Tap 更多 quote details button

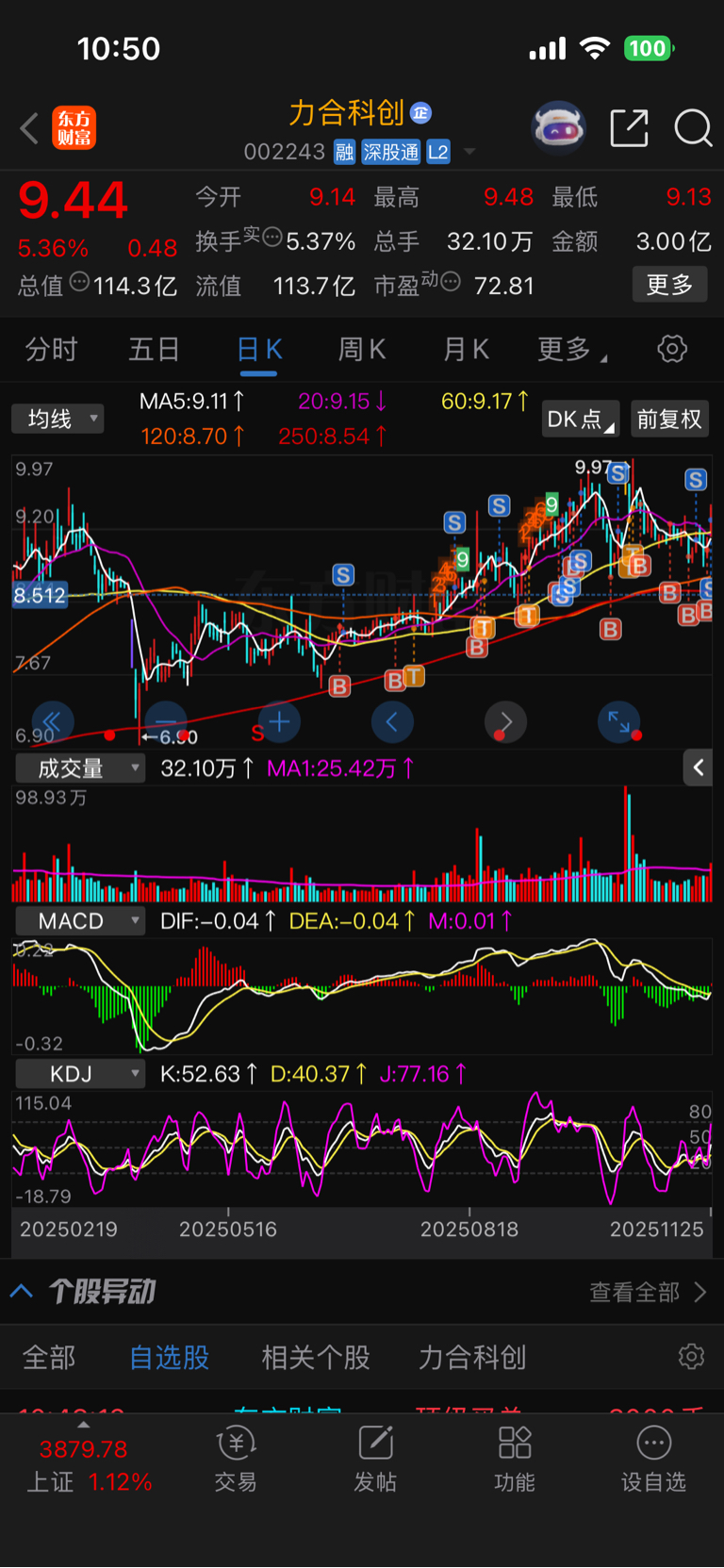(669, 285)
